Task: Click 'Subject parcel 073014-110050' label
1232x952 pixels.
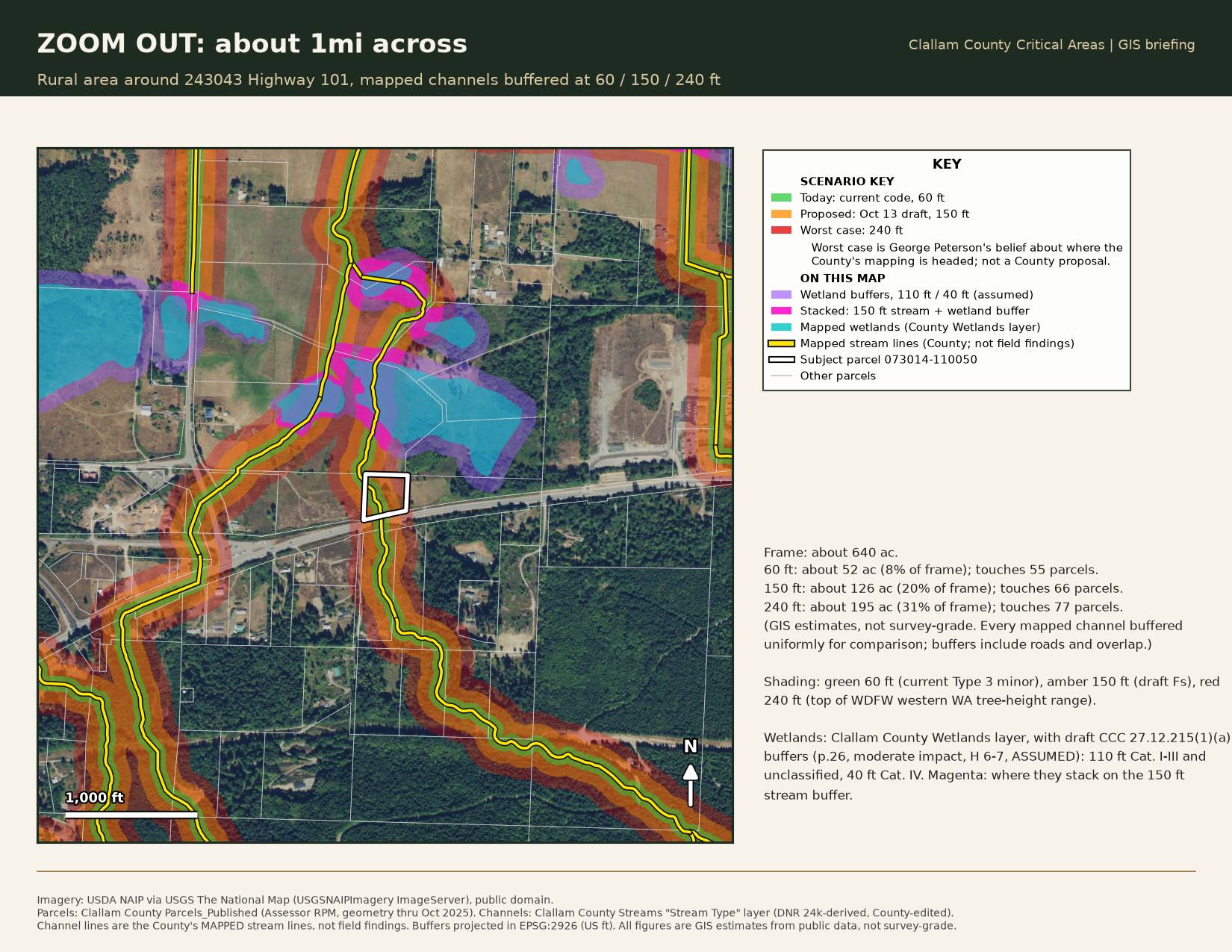Action: 889,360
